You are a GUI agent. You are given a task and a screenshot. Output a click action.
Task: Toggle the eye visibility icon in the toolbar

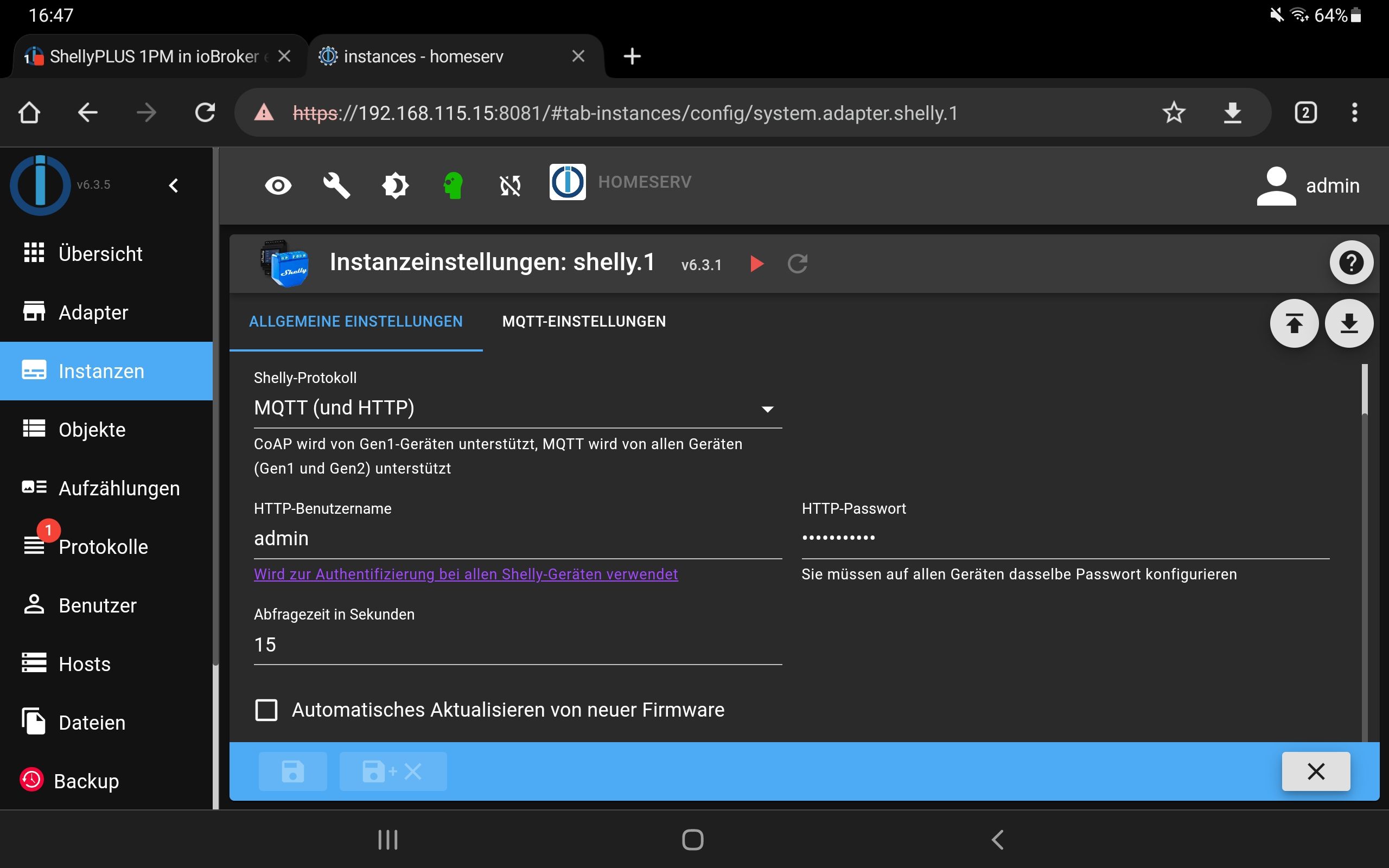(x=278, y=186)
